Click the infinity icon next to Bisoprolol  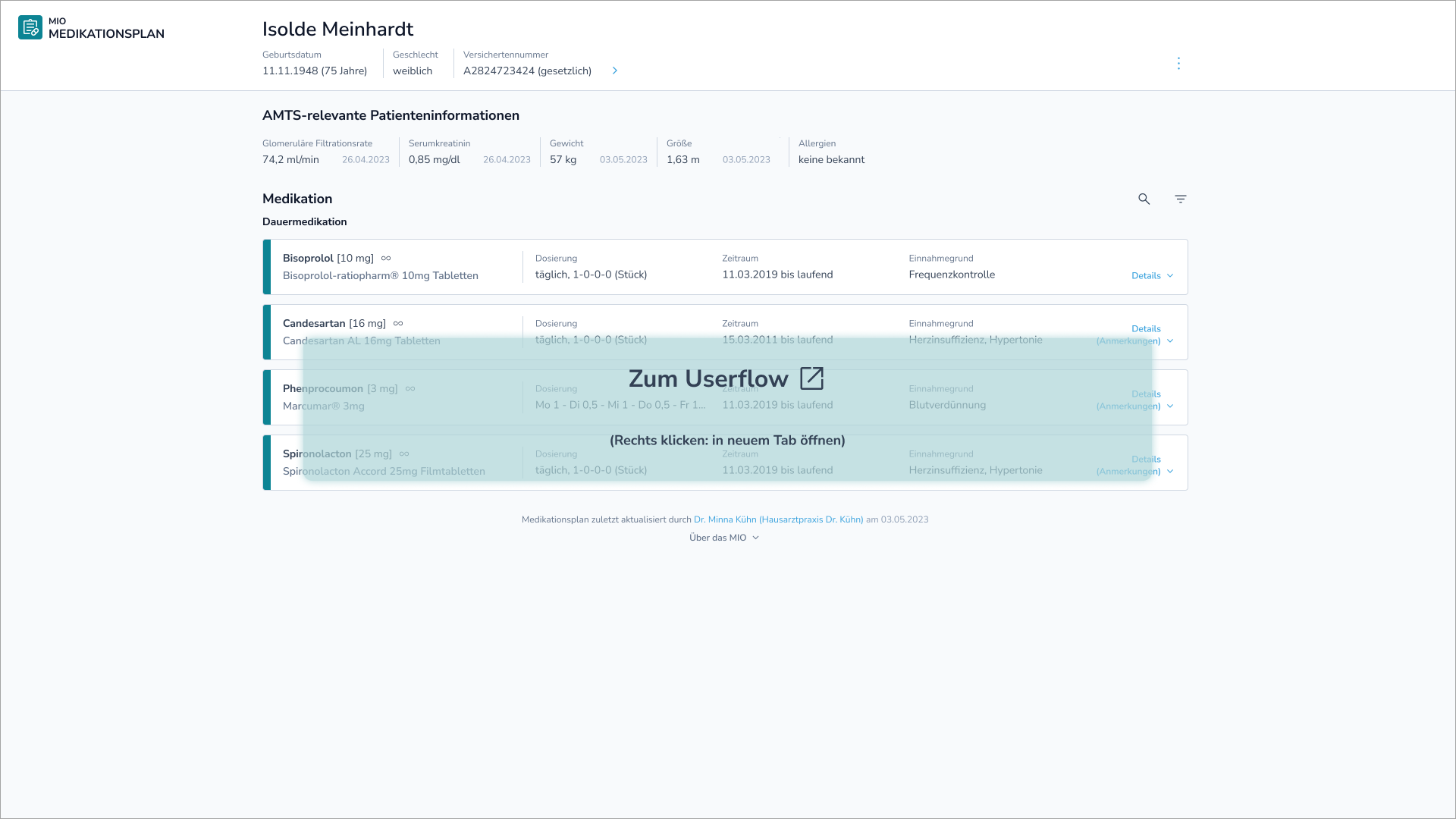(386, 259)
